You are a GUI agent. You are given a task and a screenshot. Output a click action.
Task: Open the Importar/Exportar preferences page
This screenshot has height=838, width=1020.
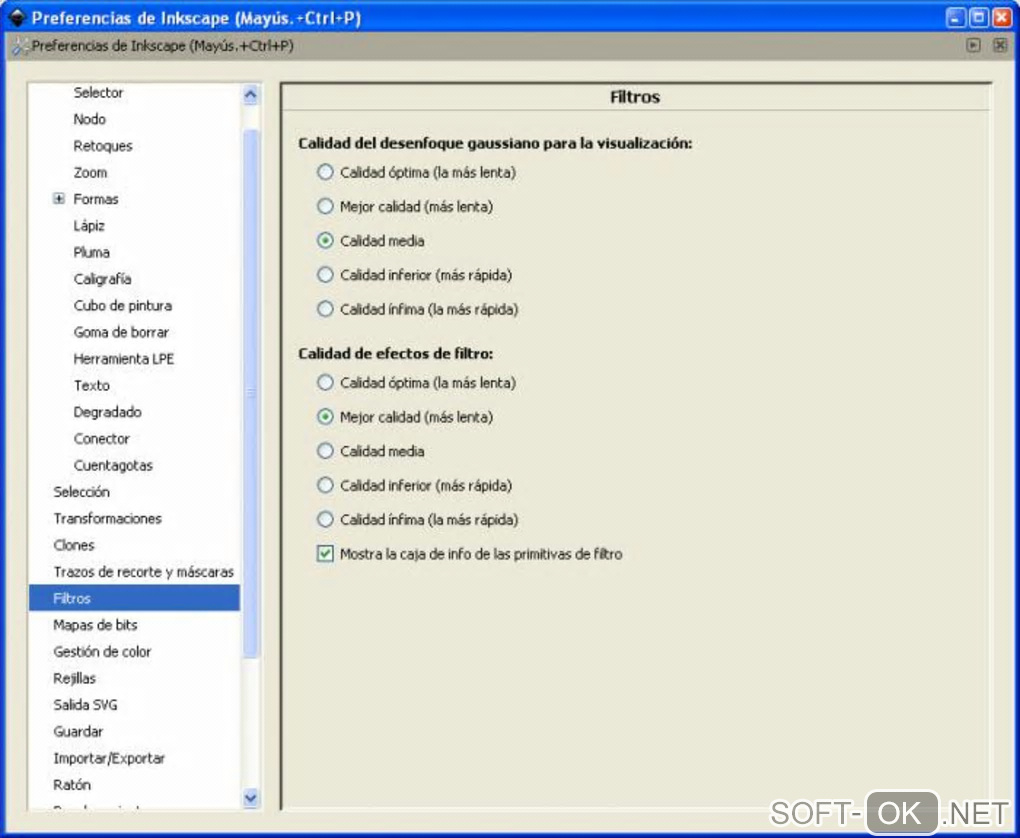pos(109,759)
